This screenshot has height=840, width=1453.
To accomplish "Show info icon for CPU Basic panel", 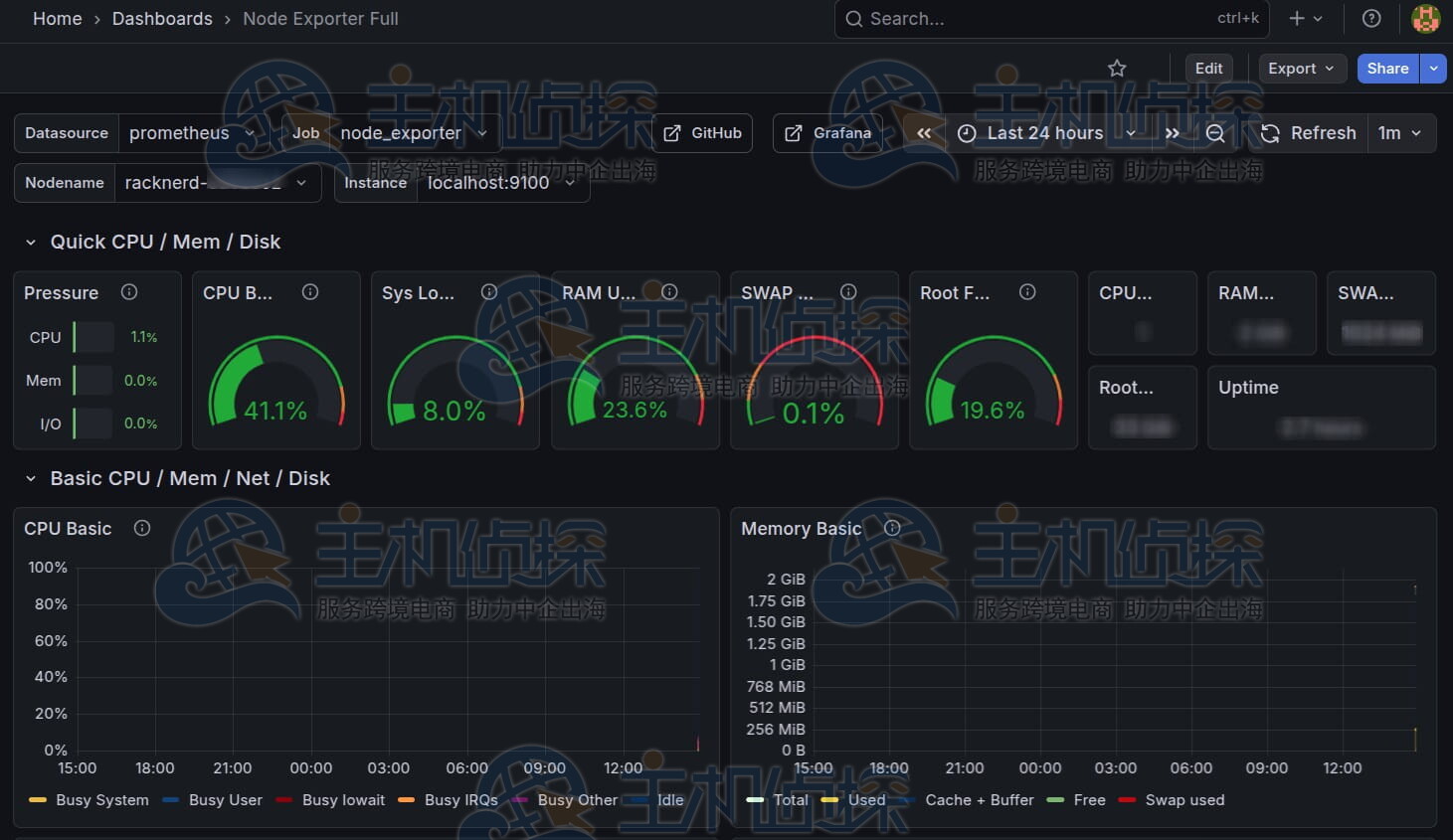I will [x=142, y=529].
